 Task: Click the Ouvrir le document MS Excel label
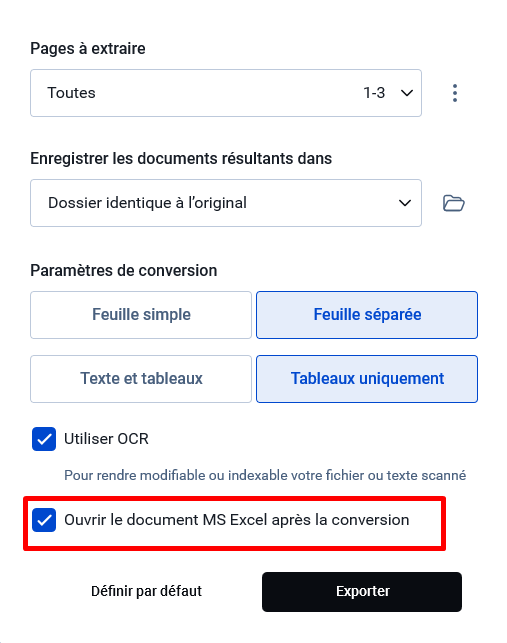(237, 520)
